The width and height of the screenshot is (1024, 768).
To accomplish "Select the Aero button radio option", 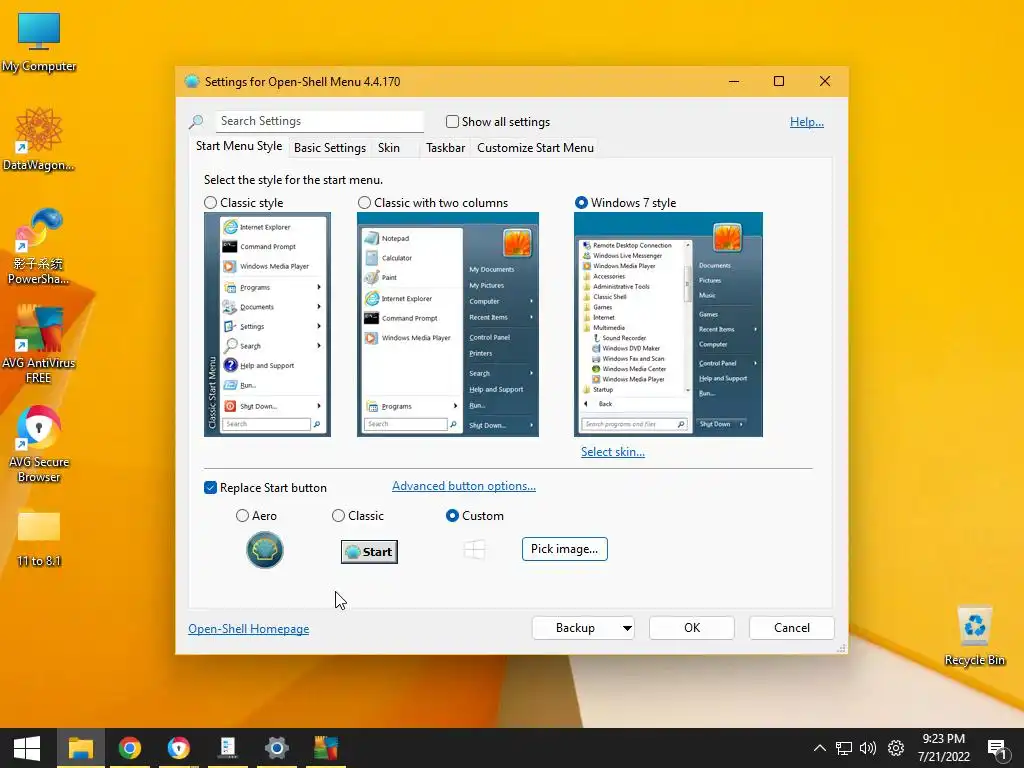I will point(242,516).
